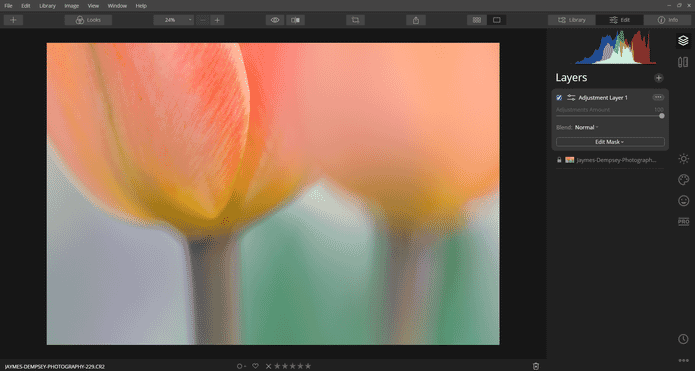Adjust the Adjustments Amount slider
The height and width of the screenshot is (371, 695).
(610, 116)
